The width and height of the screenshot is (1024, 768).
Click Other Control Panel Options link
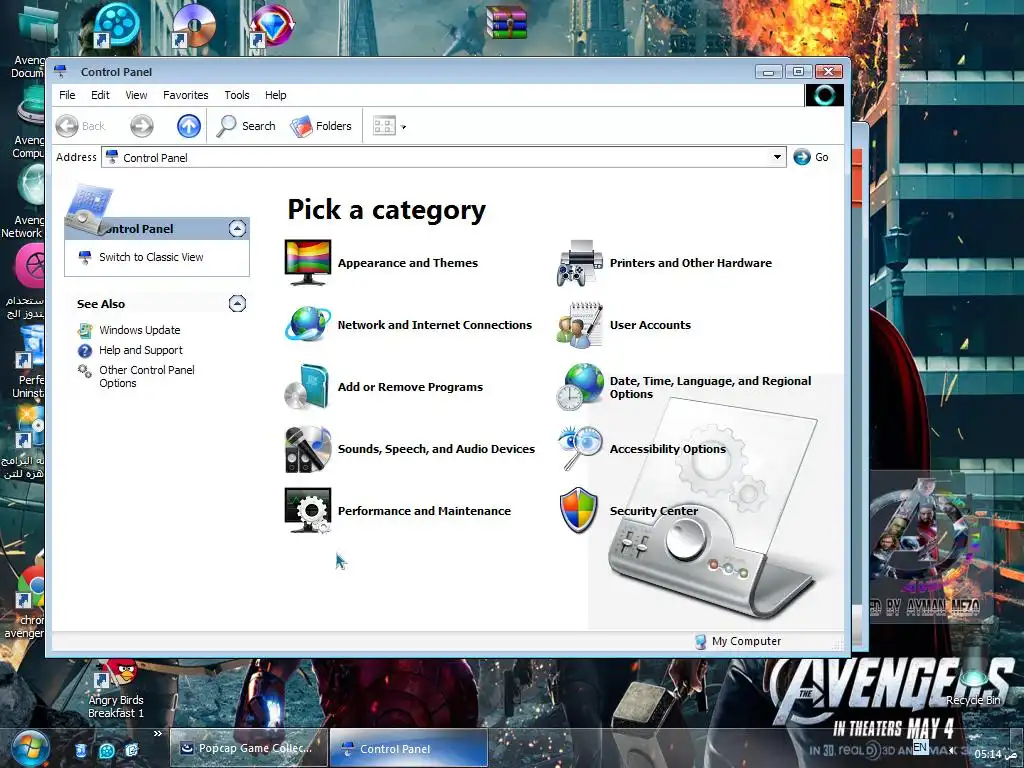click(147, 377)
